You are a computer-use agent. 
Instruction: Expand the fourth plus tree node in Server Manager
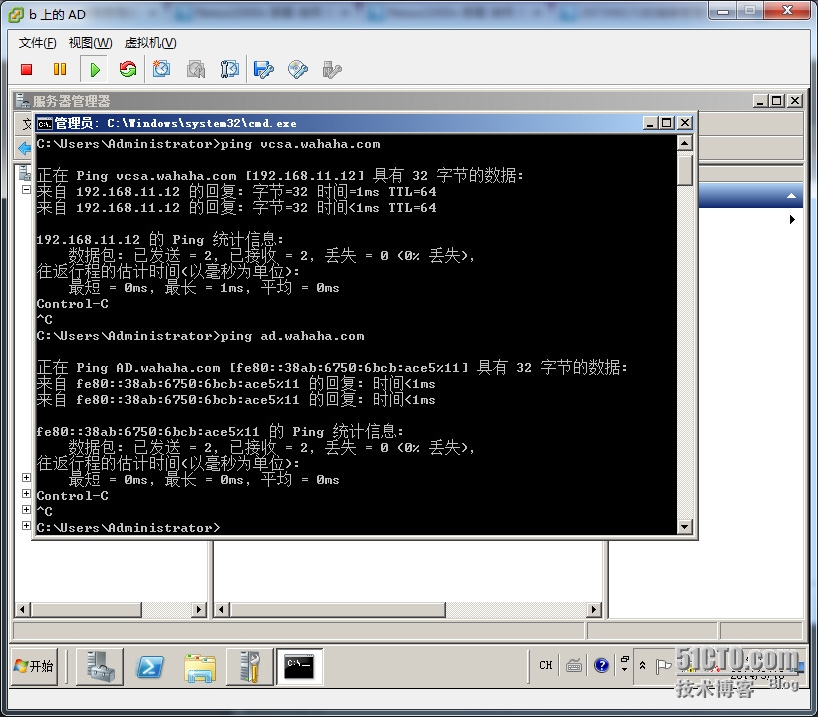(x=26, y=525)
